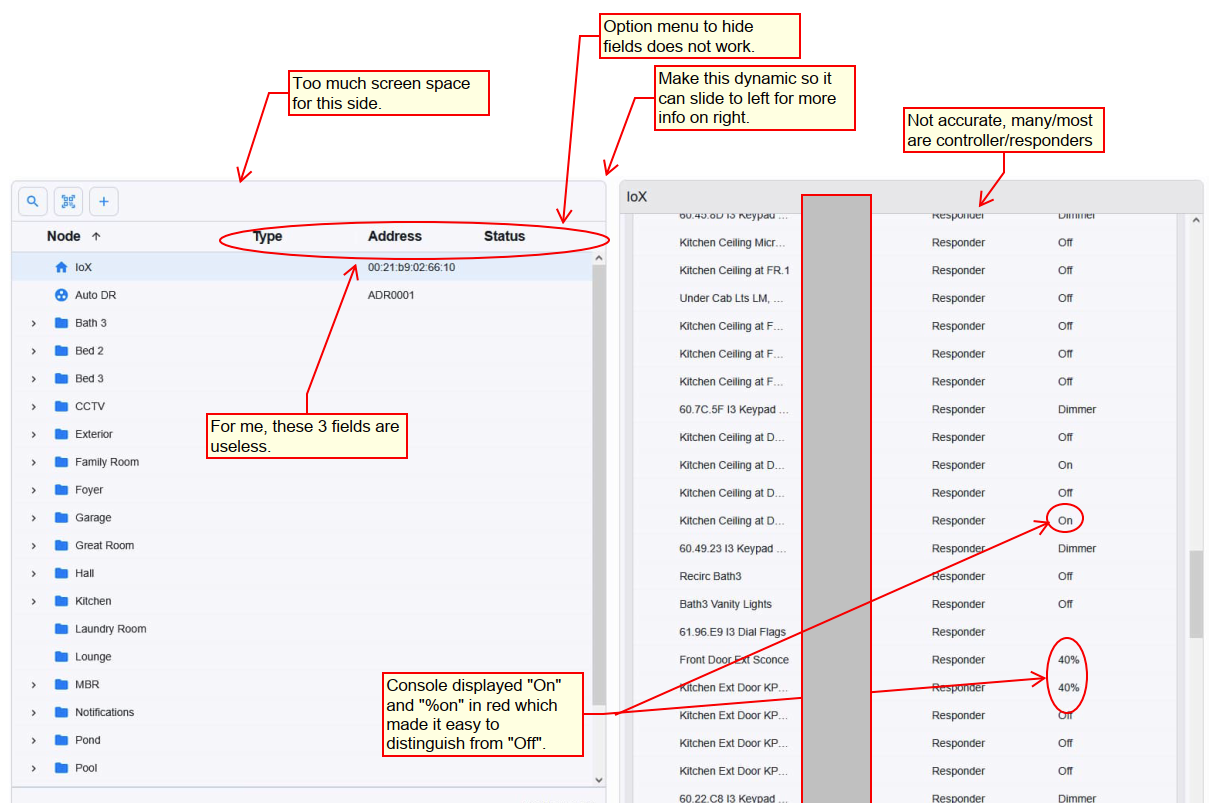
Task: Click the Garage folder icon
Action: point(61,517)
